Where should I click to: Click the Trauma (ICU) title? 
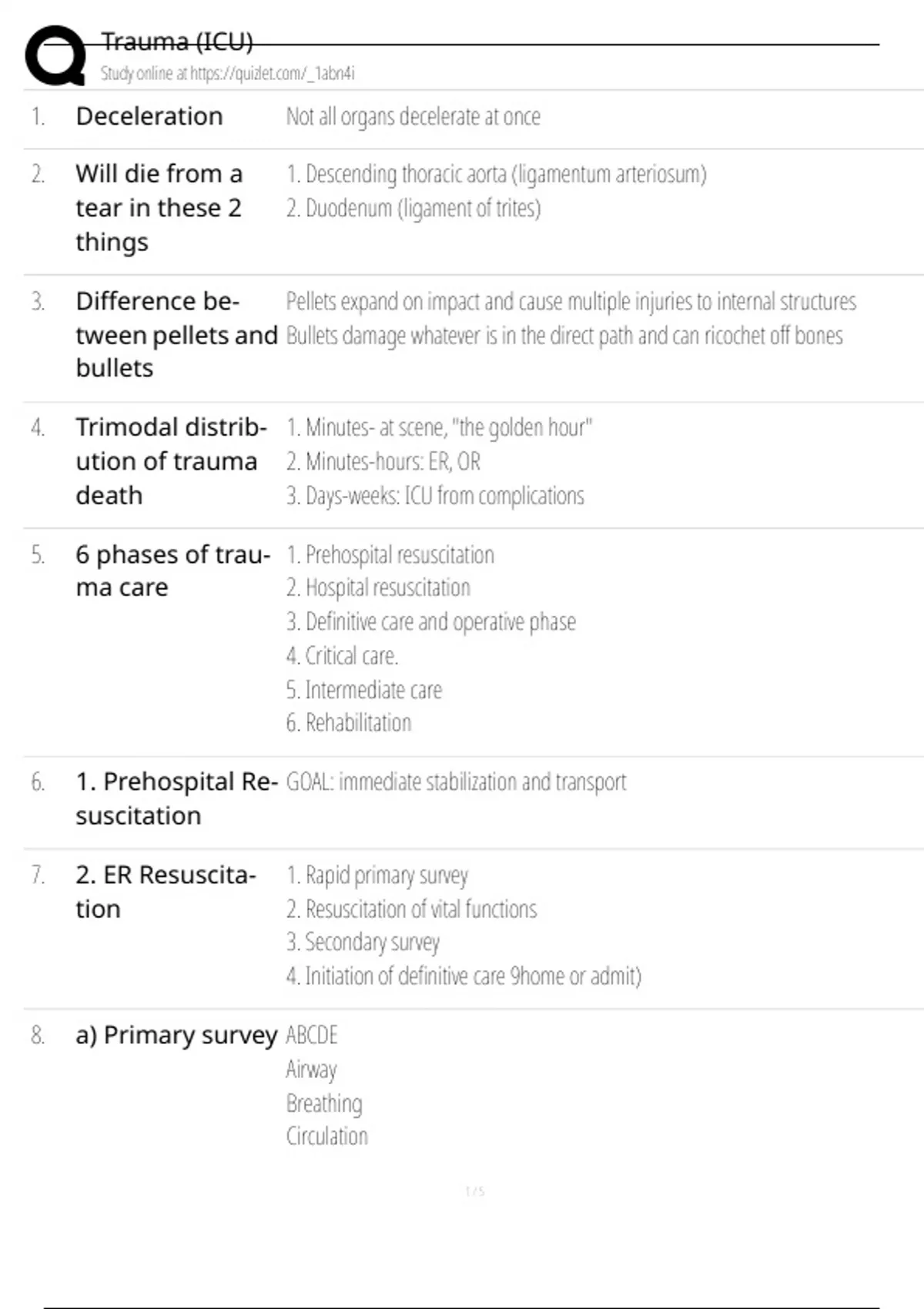[x=177, y=41]
